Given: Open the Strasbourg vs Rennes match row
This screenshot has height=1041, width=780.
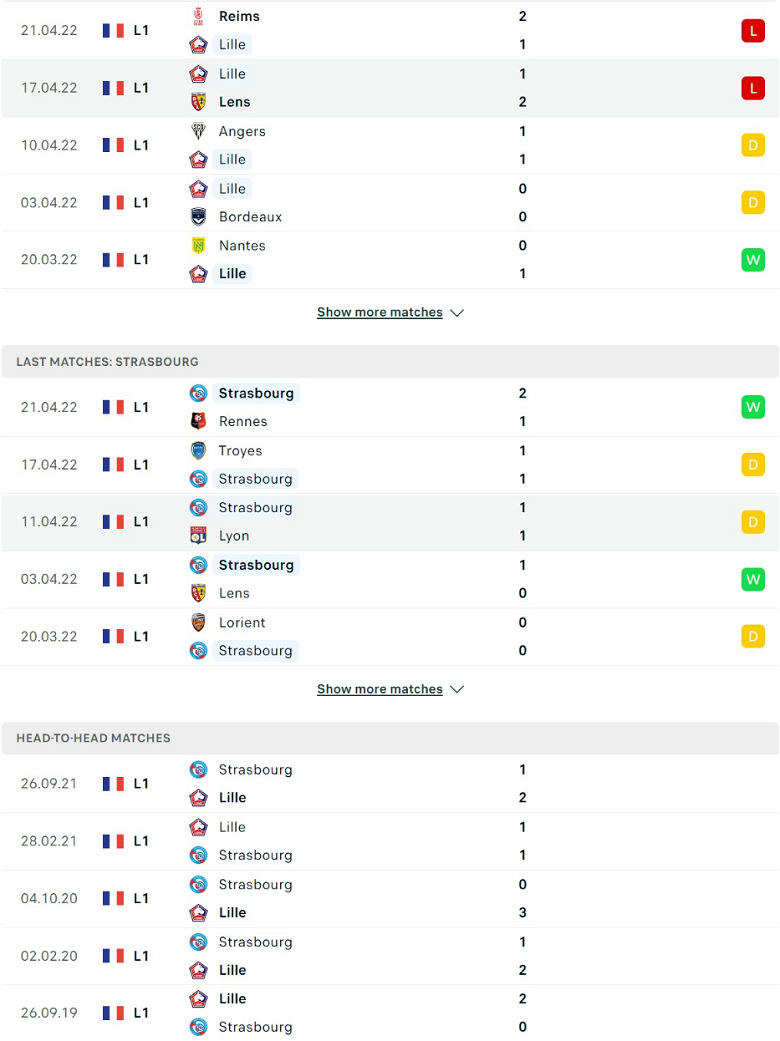Looking at the screenshot, I should point(390,407).
